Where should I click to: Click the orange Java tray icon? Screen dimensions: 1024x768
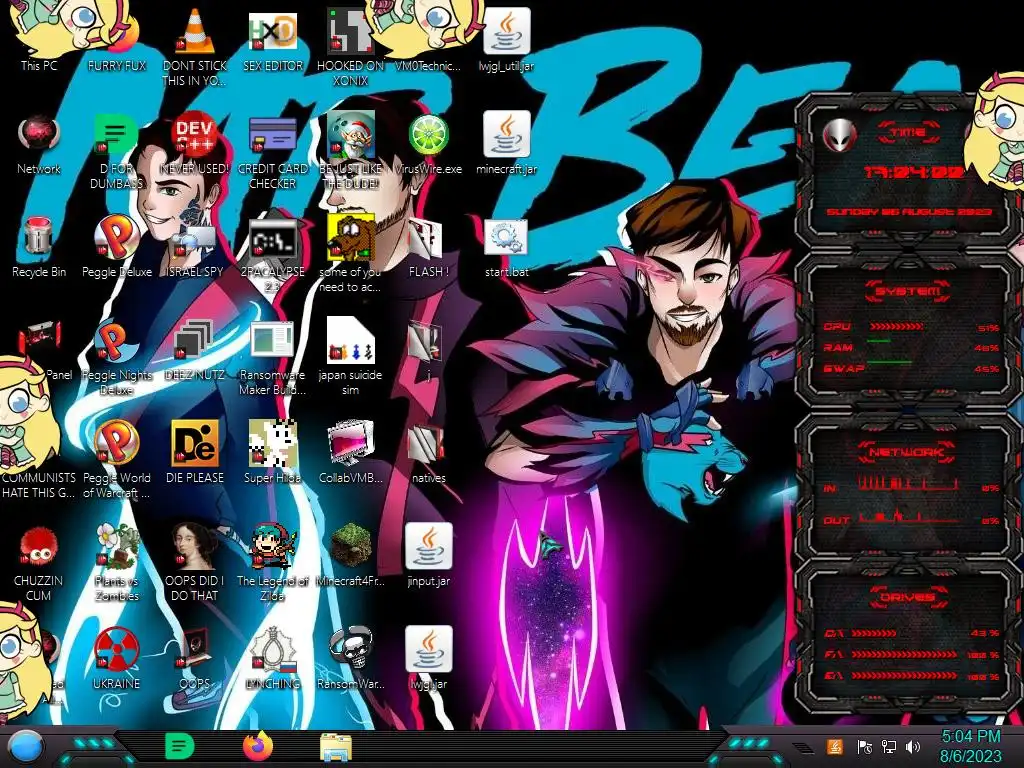[x=835, y=746]
